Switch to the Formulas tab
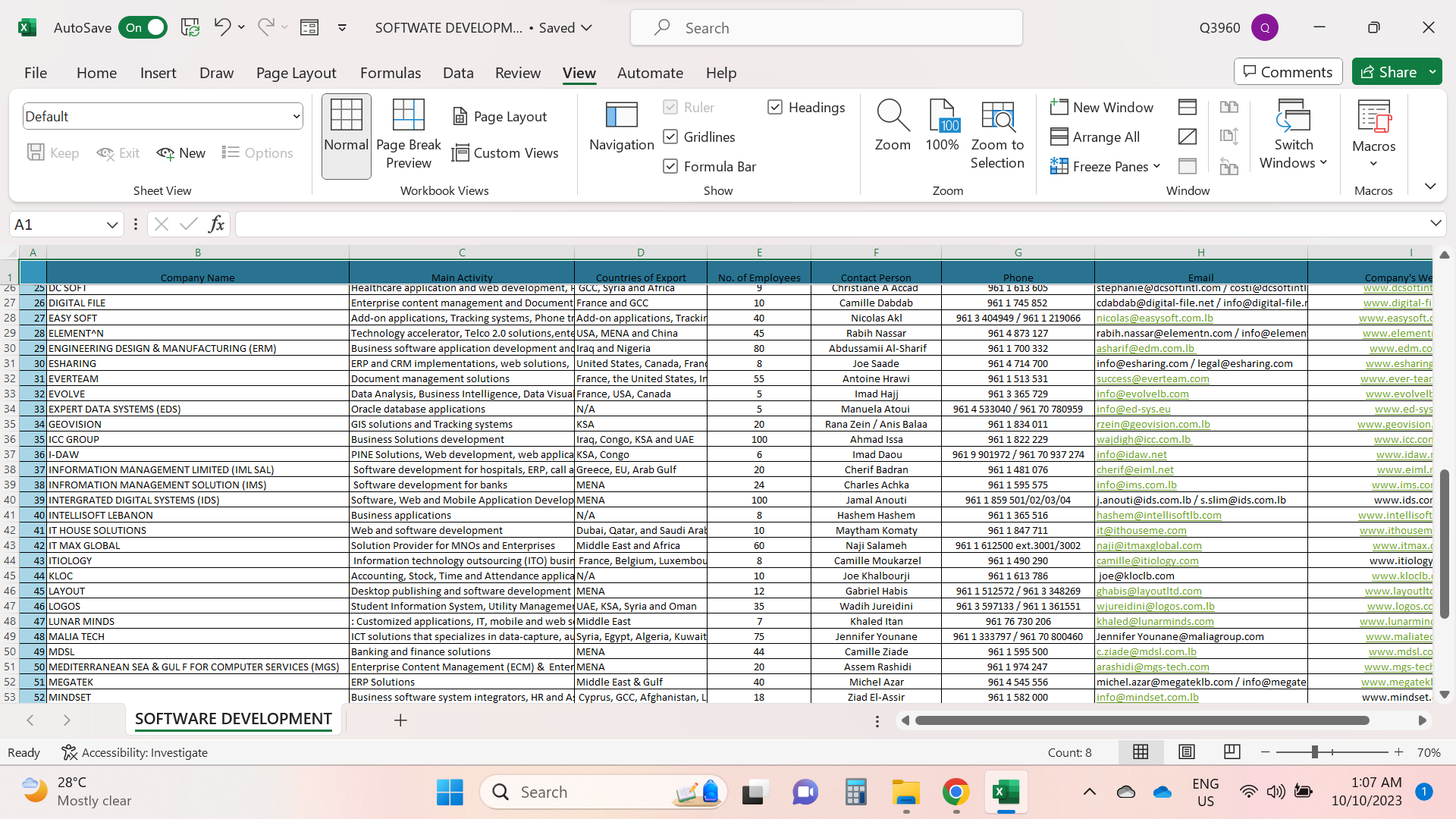Image resolution: width=1456 pixels, height=819 pixels. pos(390,73)
